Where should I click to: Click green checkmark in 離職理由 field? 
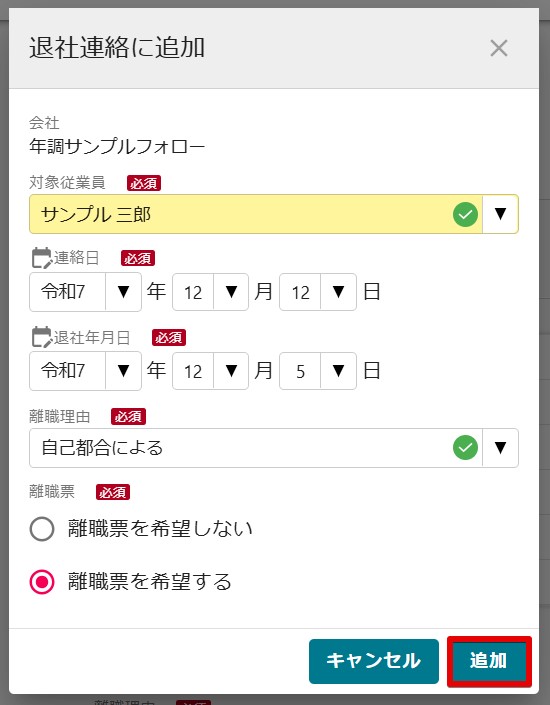(x=465, y=448)
